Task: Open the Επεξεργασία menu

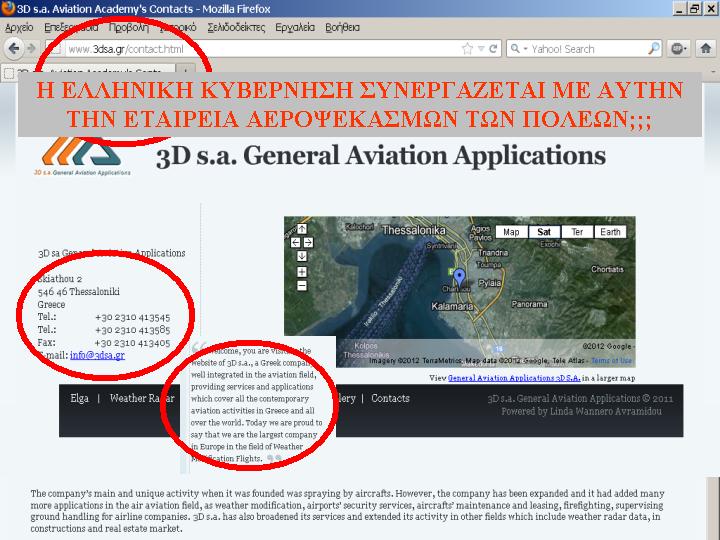Action: coord(71,28)
